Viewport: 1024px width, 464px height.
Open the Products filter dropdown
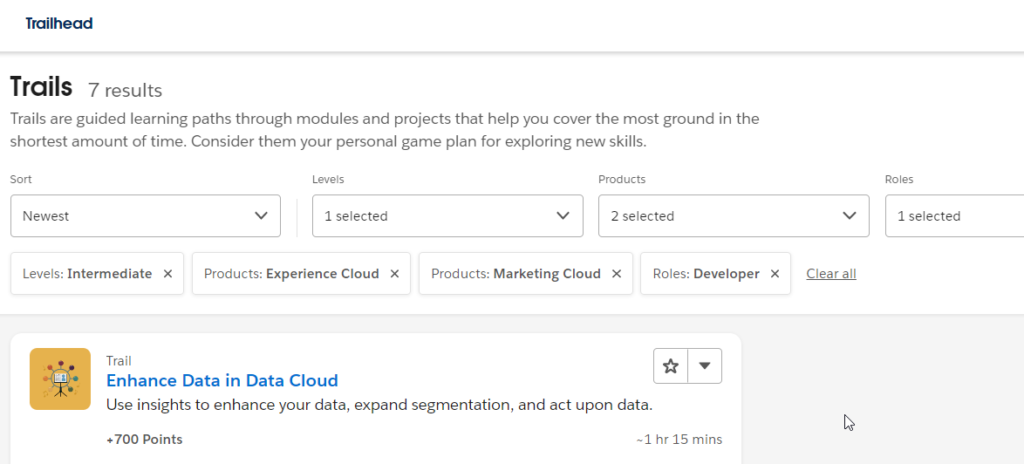click(733, 216)
